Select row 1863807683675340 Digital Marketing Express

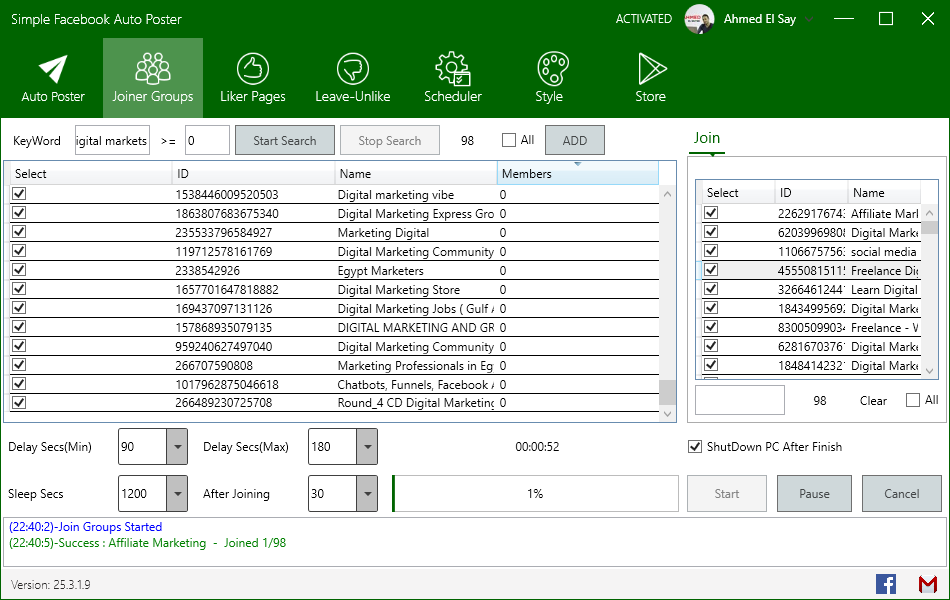point(334,213)
